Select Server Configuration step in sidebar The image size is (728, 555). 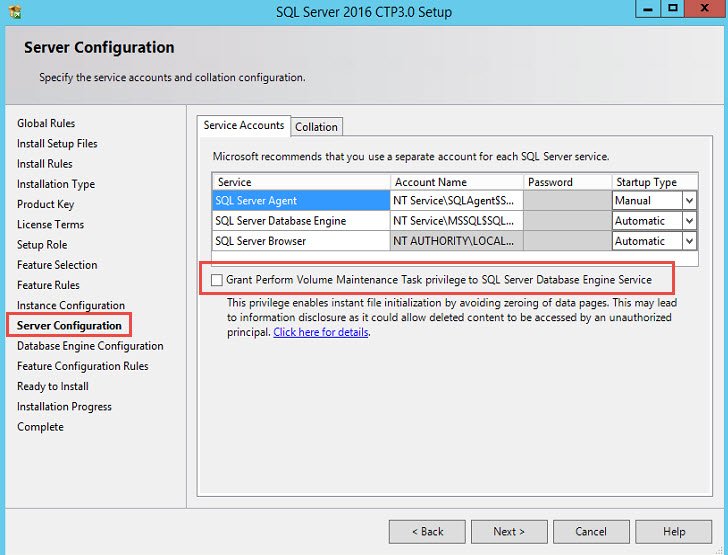tap(69, 326)
